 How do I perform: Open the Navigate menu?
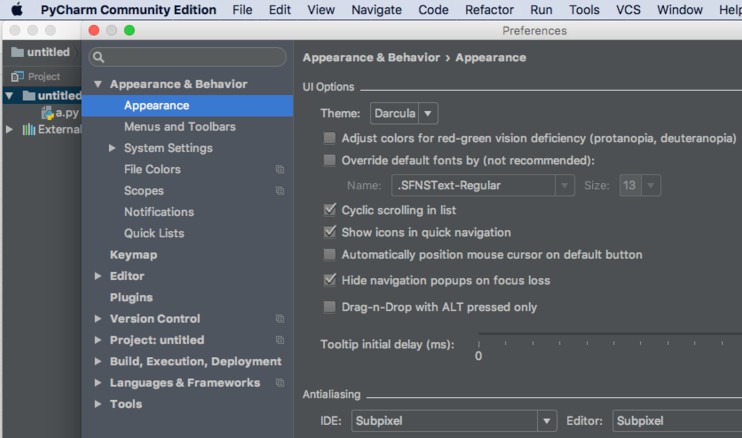(x=376, y=9)
